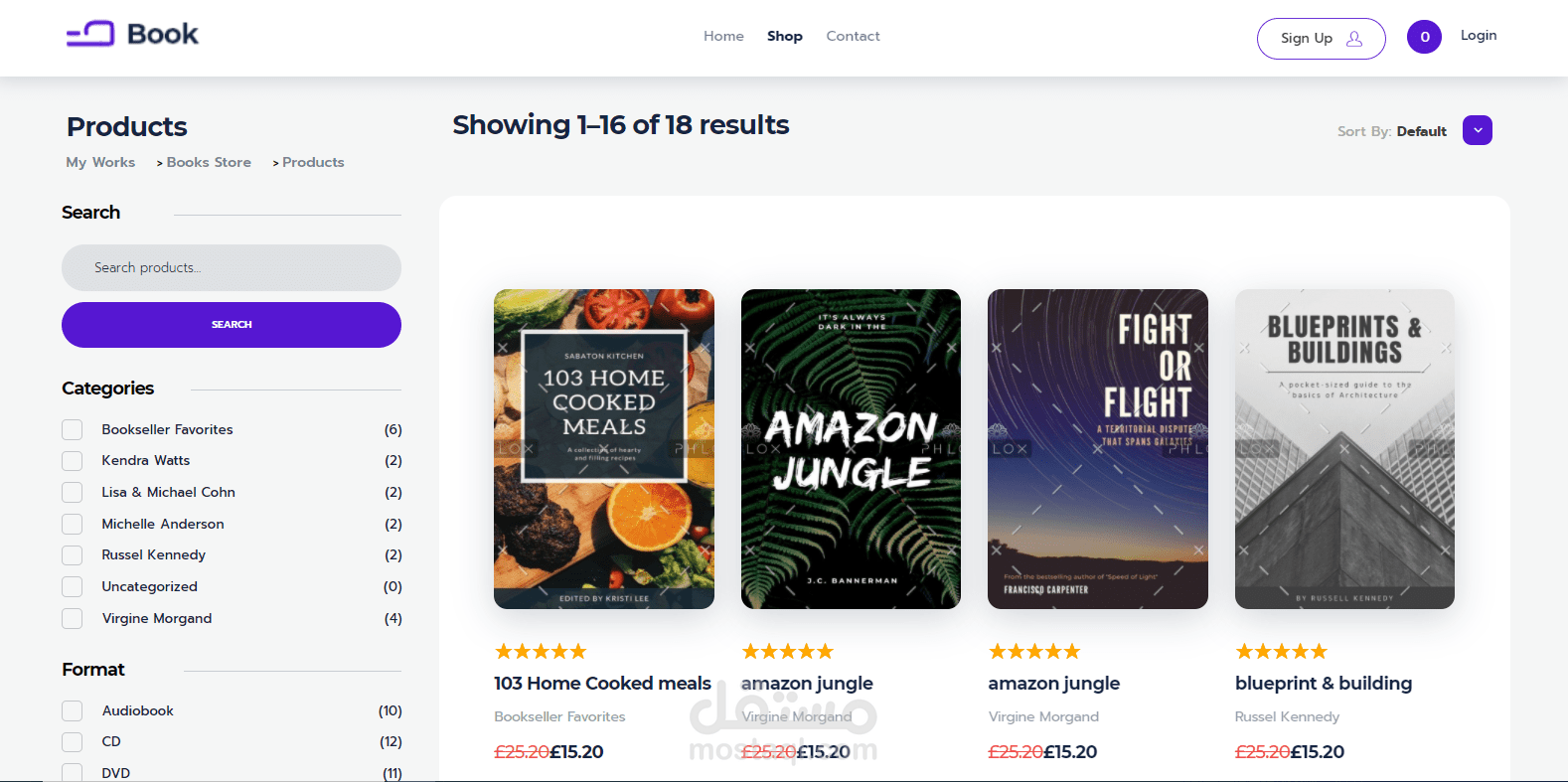Viewport: 1568px width, 782px height.
Task: Click the Audiobook format label
Action: click(x=138, y=710)
